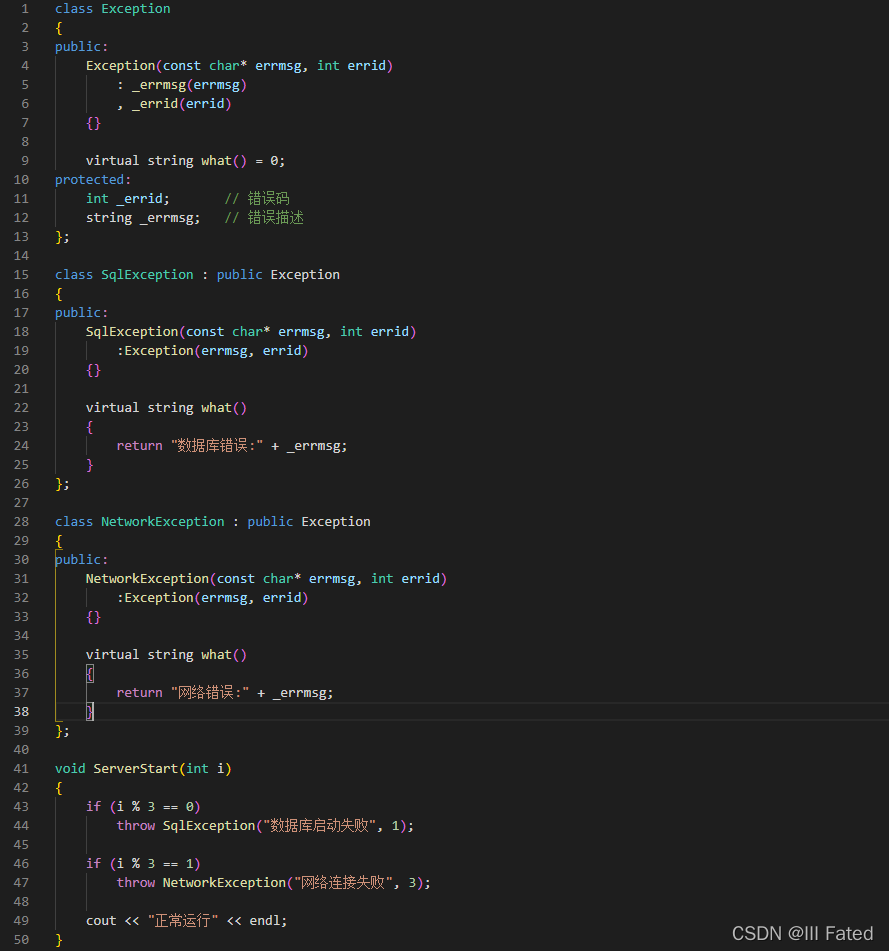Click the return "数据库错误:" statement

232,446
